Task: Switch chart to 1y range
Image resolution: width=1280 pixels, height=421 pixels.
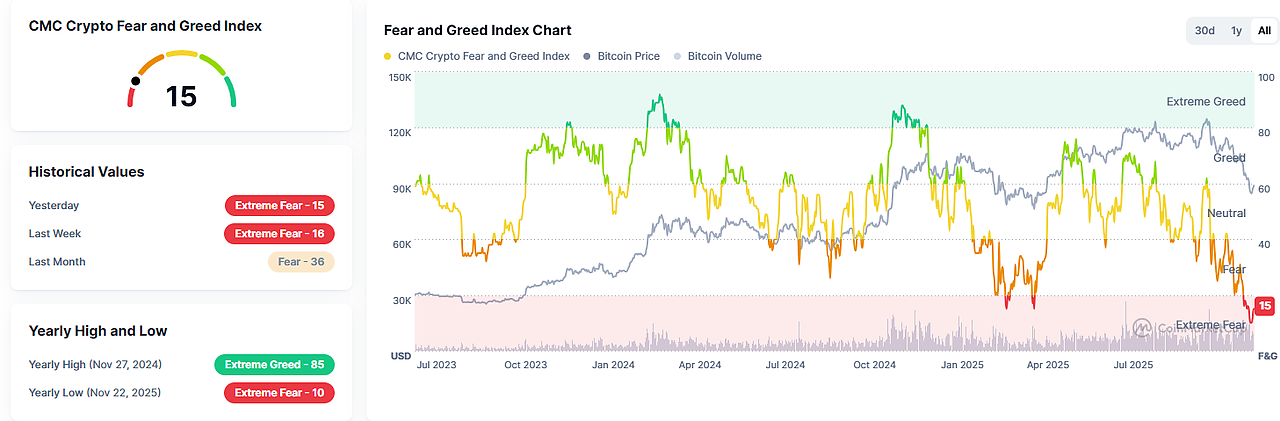Action: [1236, 31]
